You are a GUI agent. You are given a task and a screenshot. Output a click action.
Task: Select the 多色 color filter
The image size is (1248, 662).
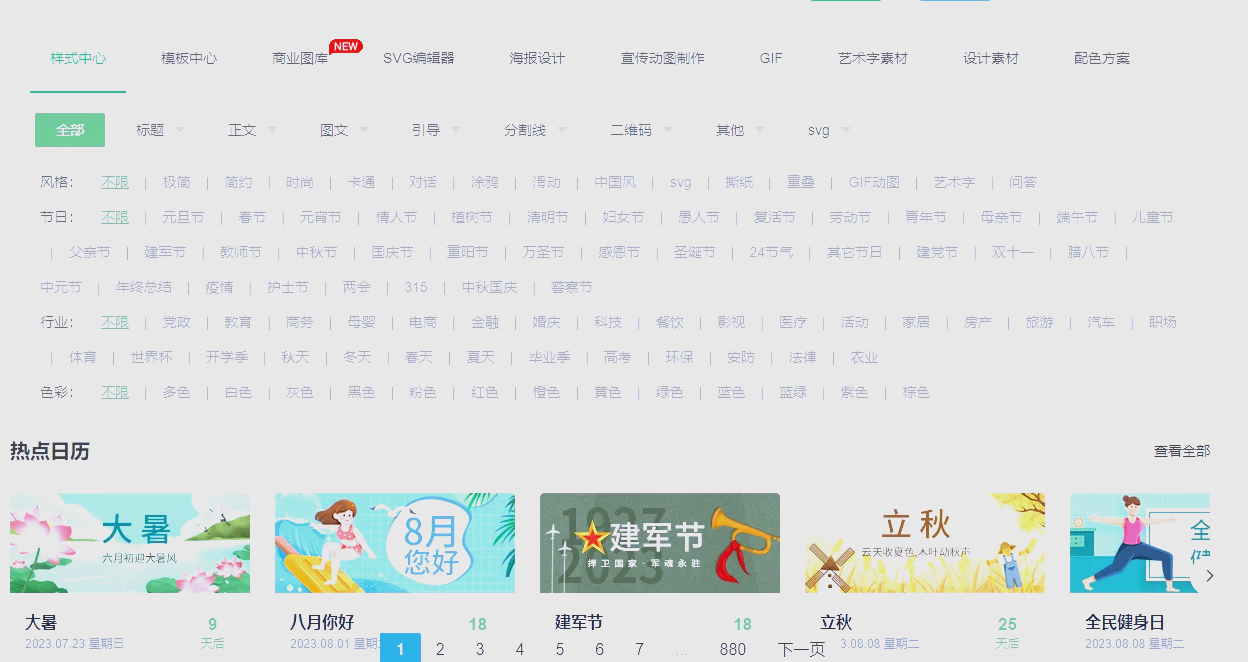point(177,392)
